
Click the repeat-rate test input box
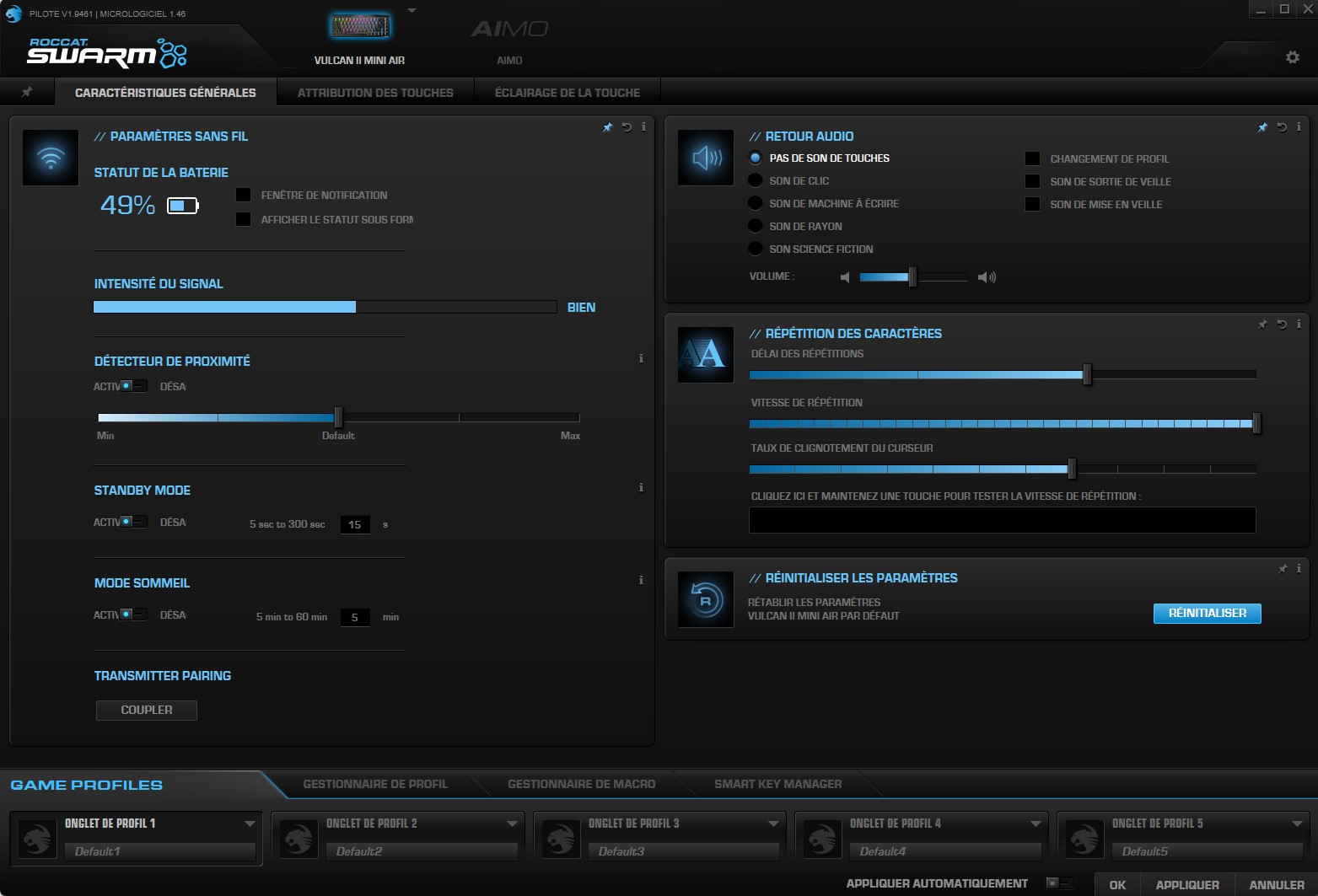point(1003,520)
